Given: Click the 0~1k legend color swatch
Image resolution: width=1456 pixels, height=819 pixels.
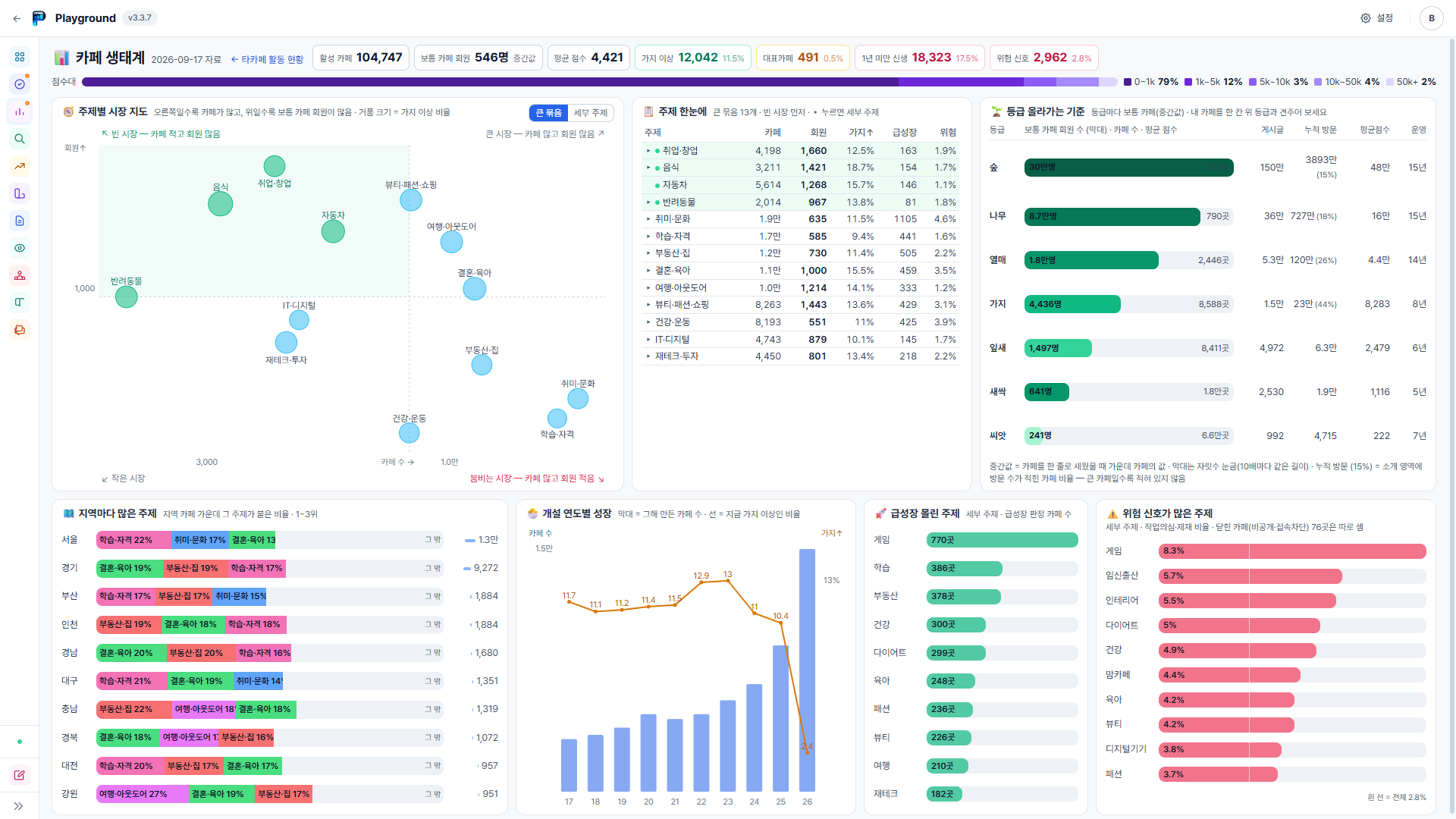Looking at the screenshot, I should coord(1128,82).
